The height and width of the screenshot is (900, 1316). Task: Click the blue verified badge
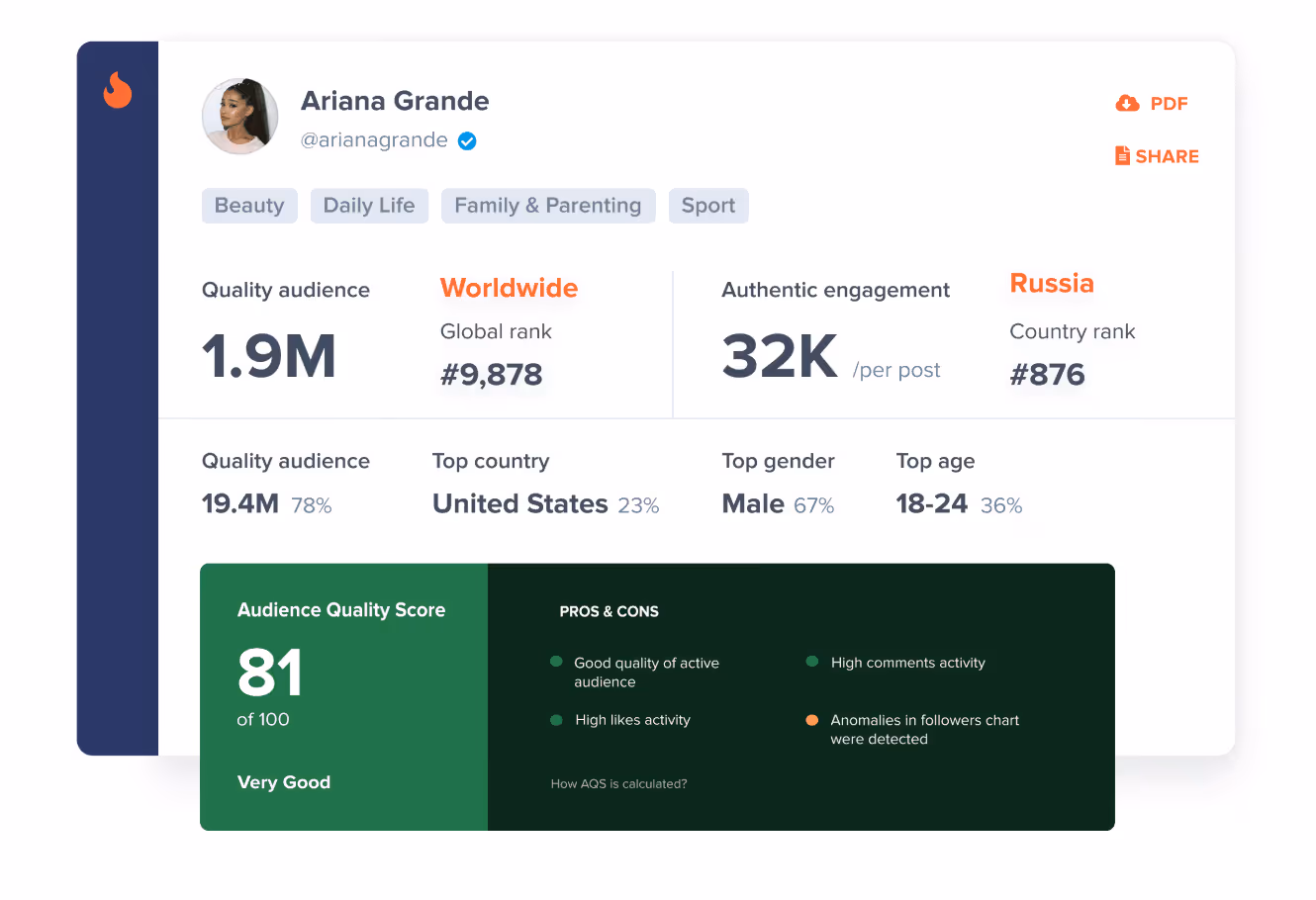click(467, 140)
